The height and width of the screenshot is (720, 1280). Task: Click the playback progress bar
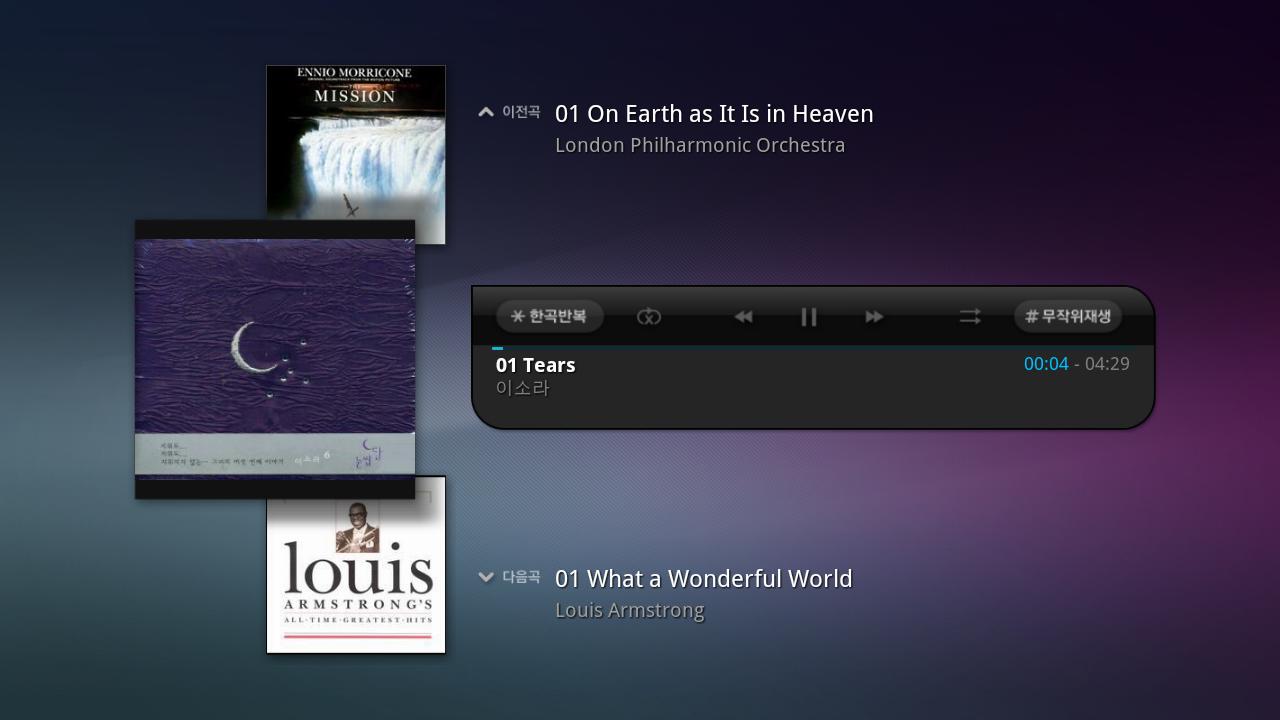click(812, 348)
